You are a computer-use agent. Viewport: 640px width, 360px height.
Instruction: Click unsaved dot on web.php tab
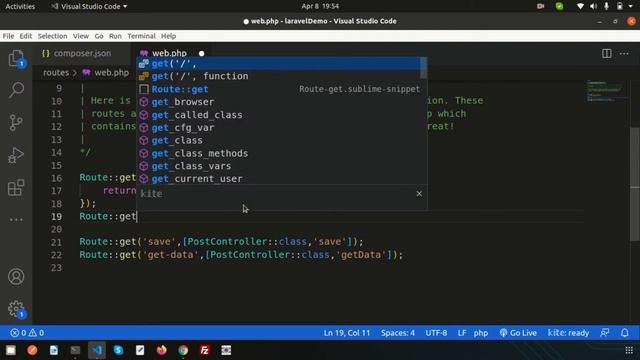(201, 53)
